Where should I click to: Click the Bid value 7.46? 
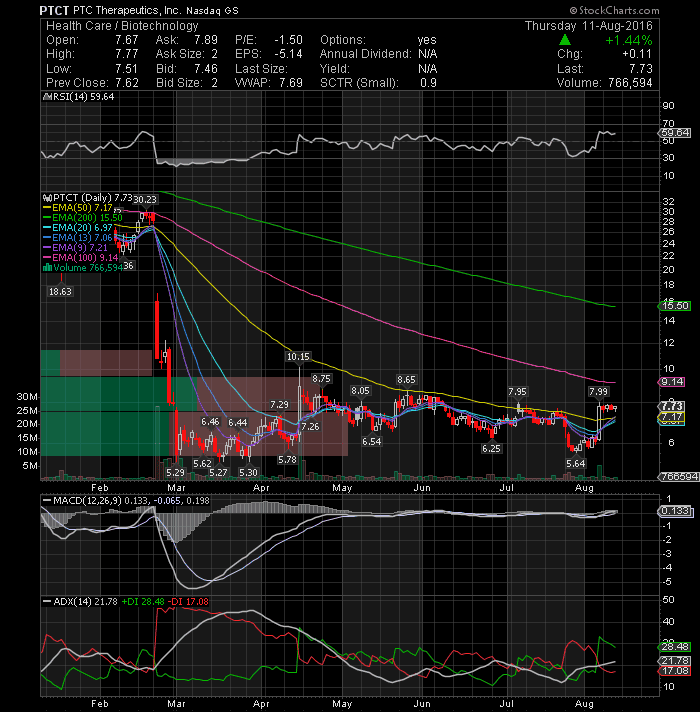[x=206, y=69]
